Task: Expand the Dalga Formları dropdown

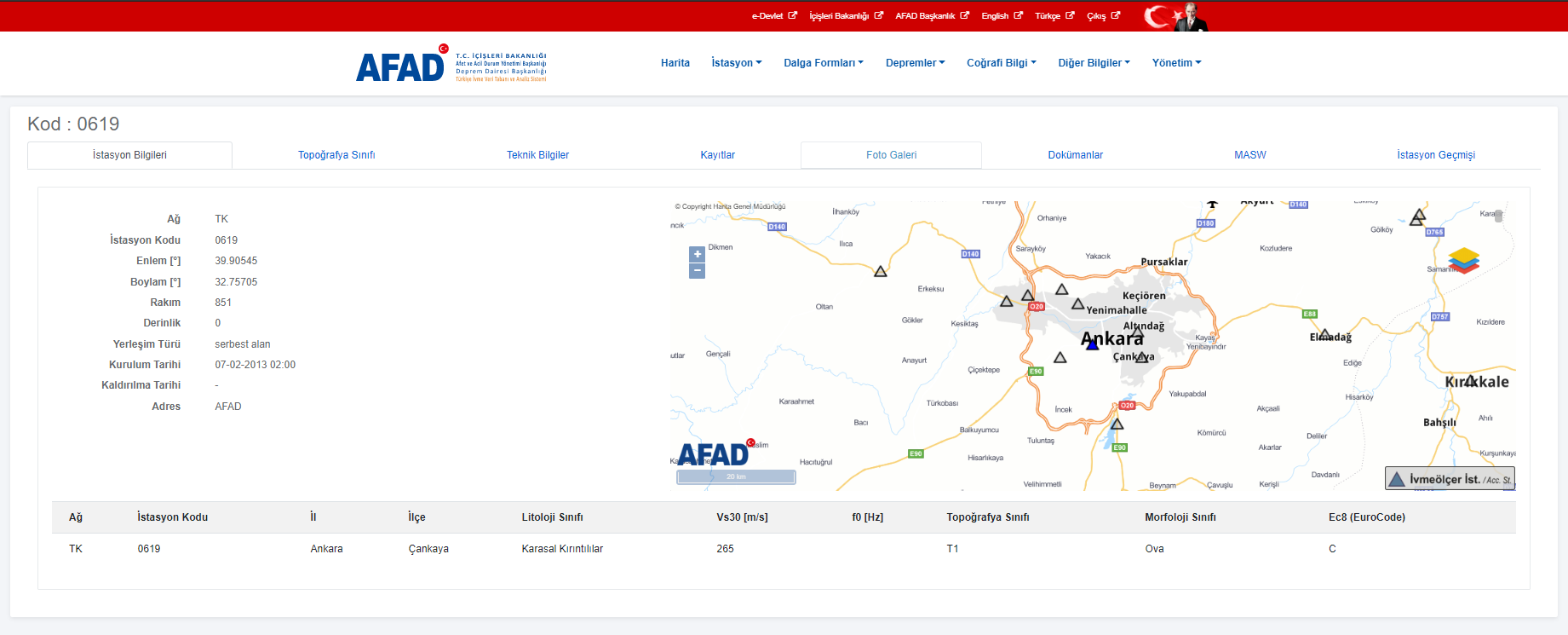Action: (824, 63)
